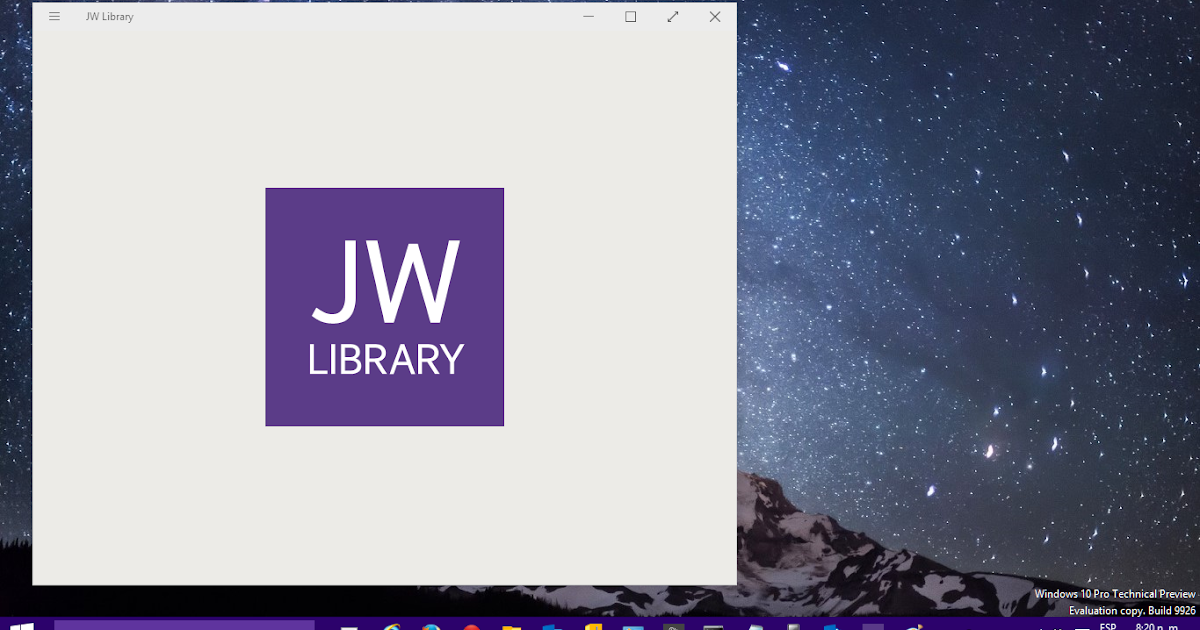Image resolution: width=1200 pixels, height=630 pixels.
Task: Open the clock showing 8:20 p.m.
Action: point(1160,627)
